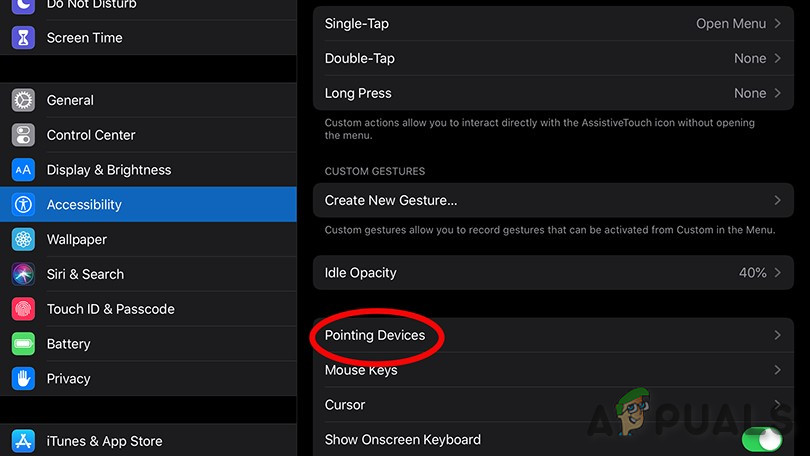Open the Pointing Devices settings
Viewport: 810px width, 456px height.
tap(553, 336)
